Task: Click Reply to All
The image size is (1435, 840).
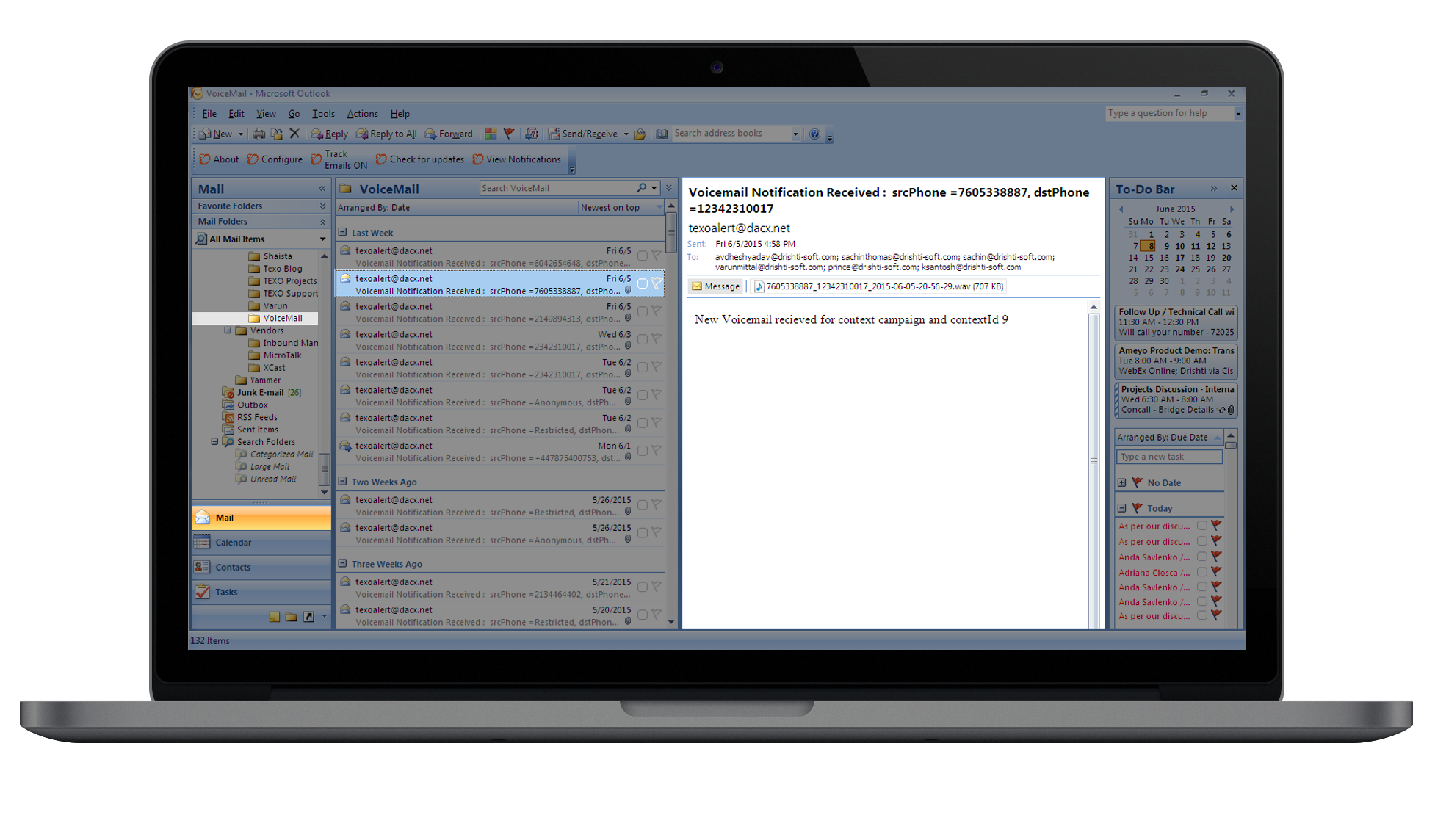Action: 386,134
